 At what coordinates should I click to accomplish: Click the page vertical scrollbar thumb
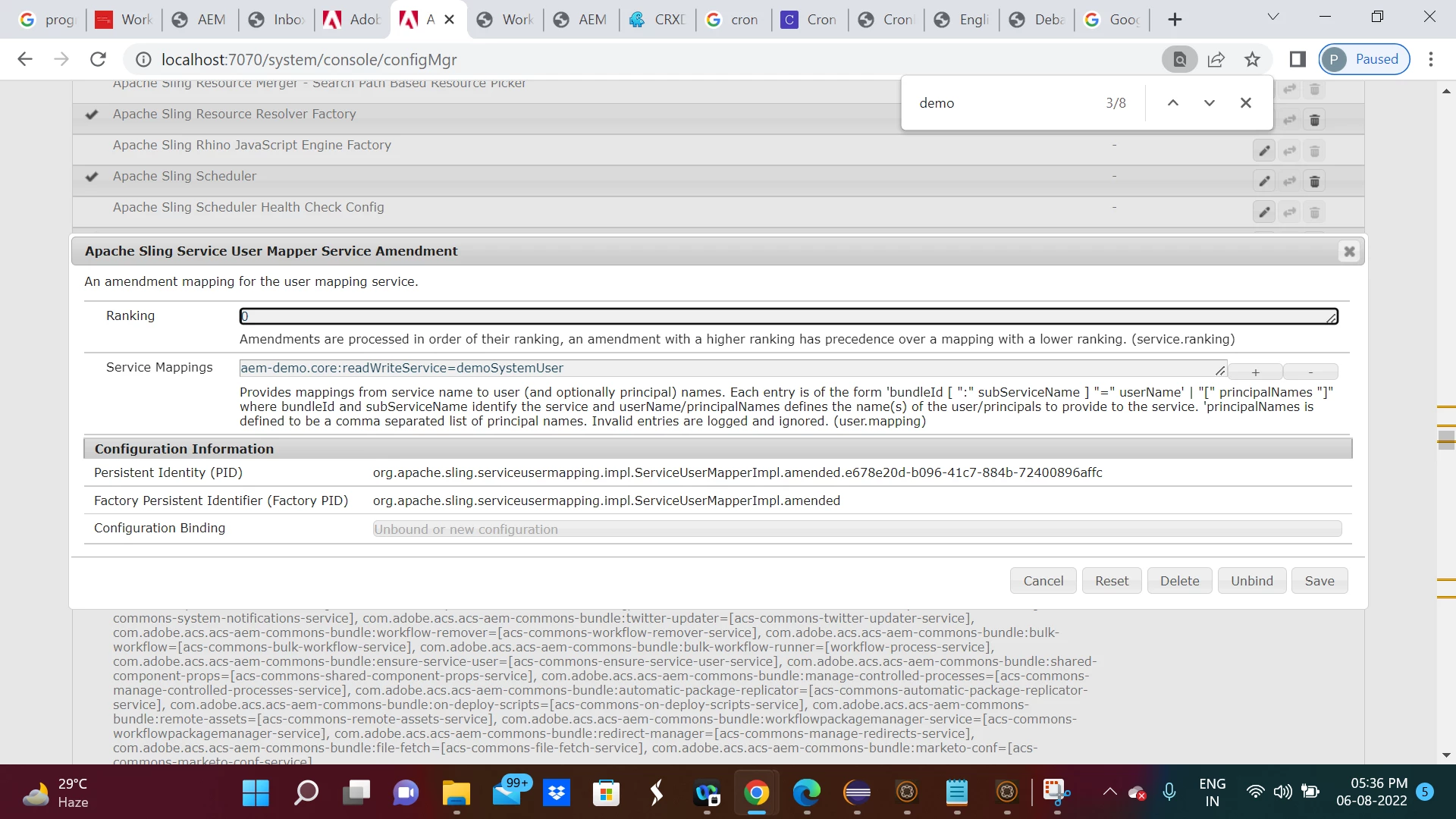(1446, 438)
